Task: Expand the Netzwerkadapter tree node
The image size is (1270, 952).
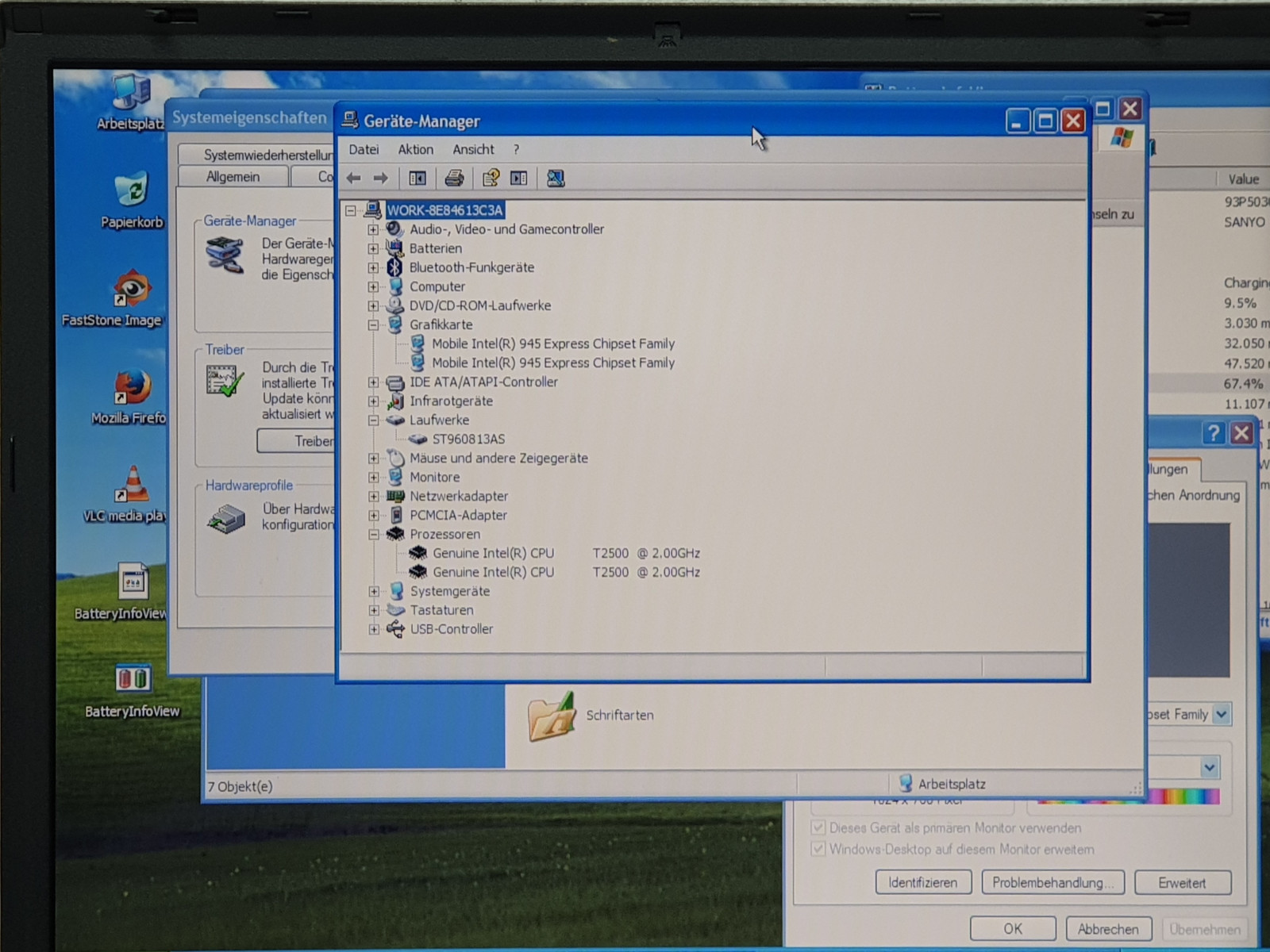Action: (373, 497)
